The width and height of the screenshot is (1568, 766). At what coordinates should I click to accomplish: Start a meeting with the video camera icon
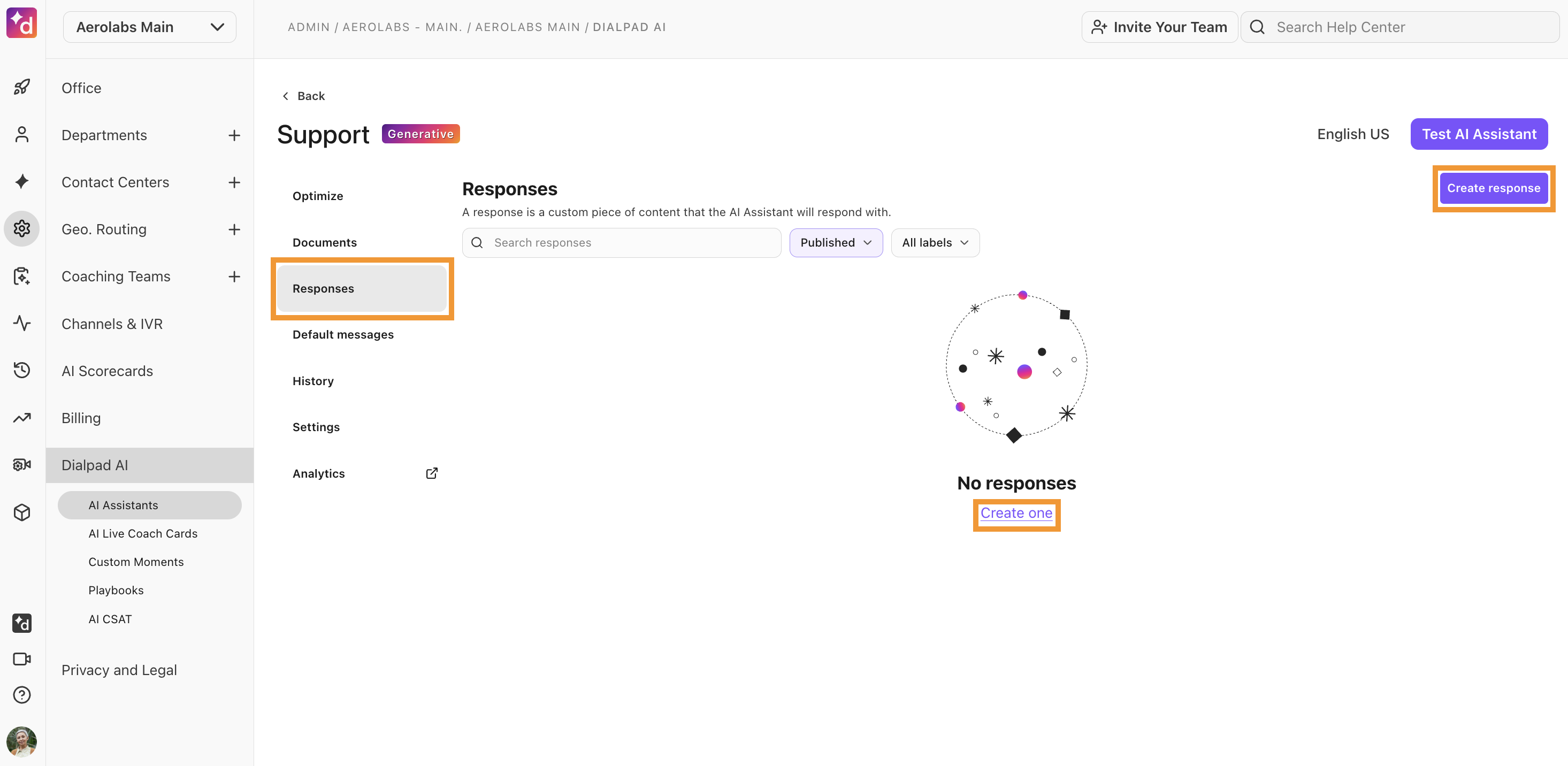click(x=22, y=659)
